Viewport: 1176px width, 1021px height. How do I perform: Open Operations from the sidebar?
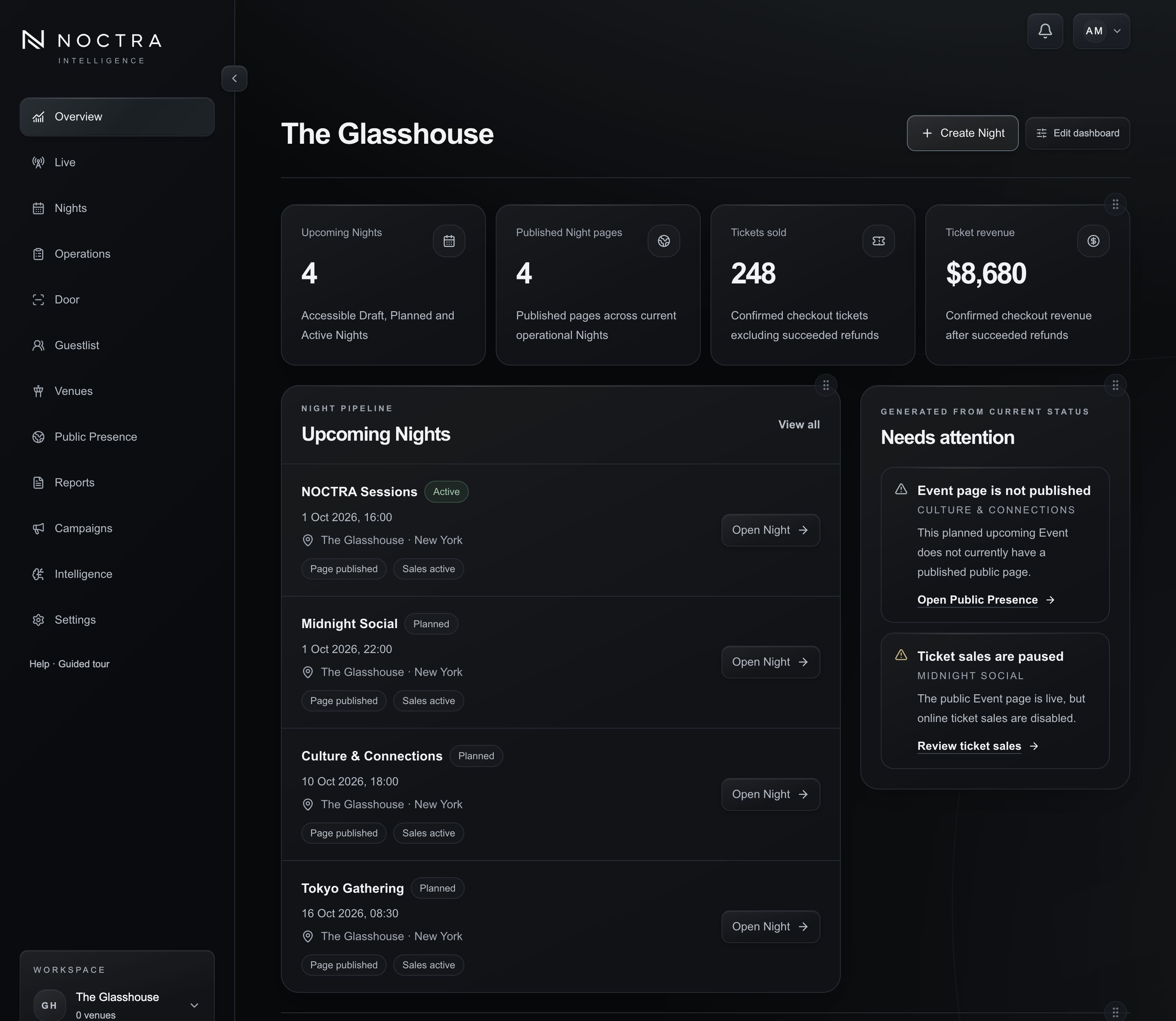click(x=117, y=254)
